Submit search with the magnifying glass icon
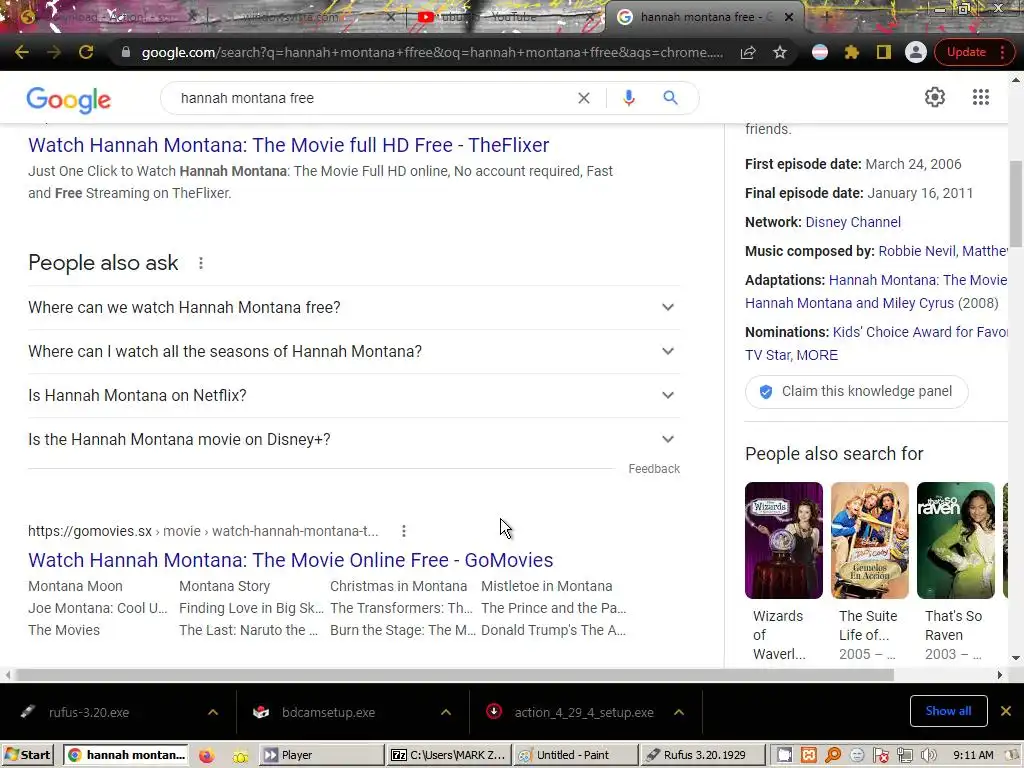 (670, 98)
